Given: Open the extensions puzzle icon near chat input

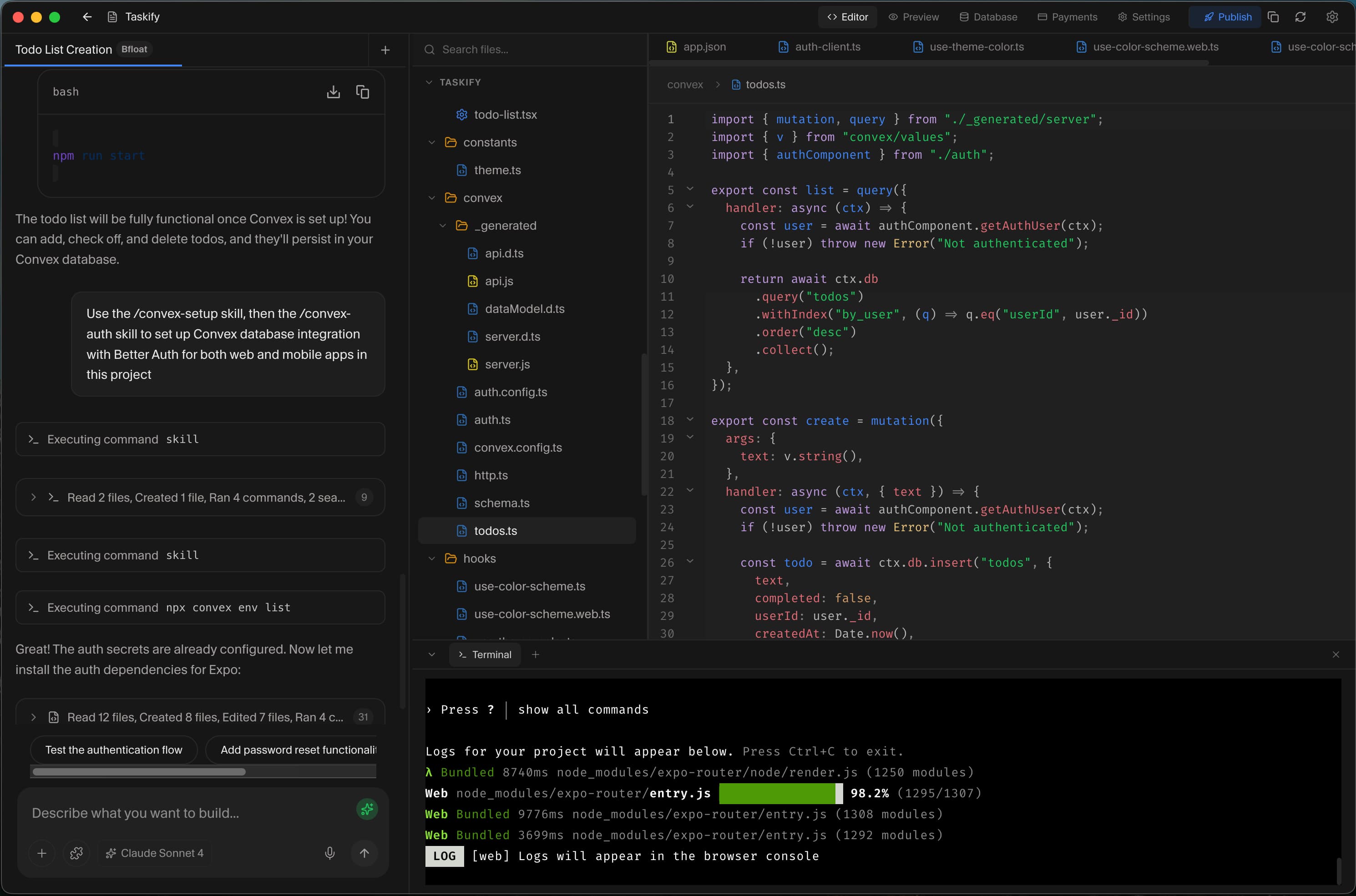Looking at the screenshot, I should pyautogui.click(x=77, y=853).
